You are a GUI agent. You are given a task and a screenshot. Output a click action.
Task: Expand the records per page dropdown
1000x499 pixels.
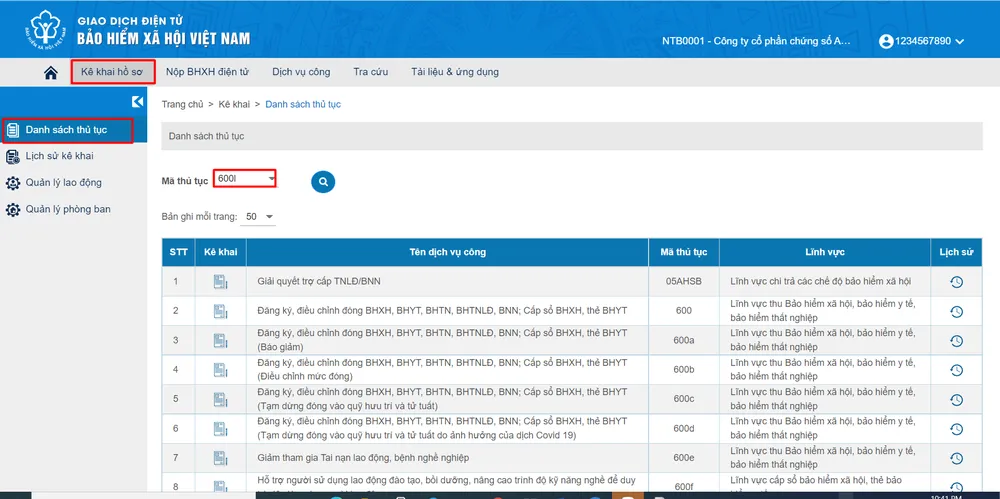click(260, 217)
